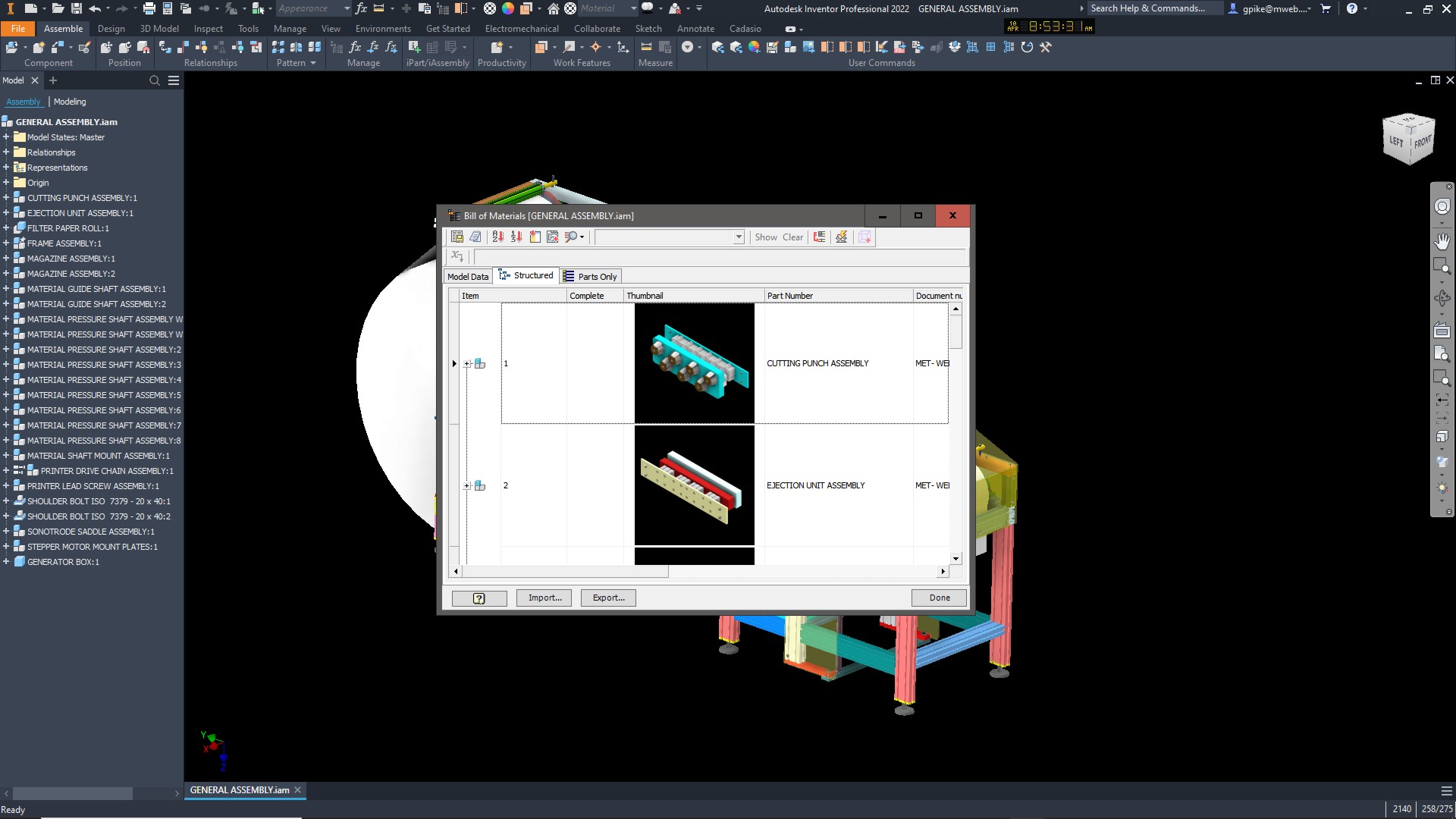Open the BOM view filter combo box dropdown
Image resolution: width=1456 pixels, height=819 pixels.
(x=739, y=237)
